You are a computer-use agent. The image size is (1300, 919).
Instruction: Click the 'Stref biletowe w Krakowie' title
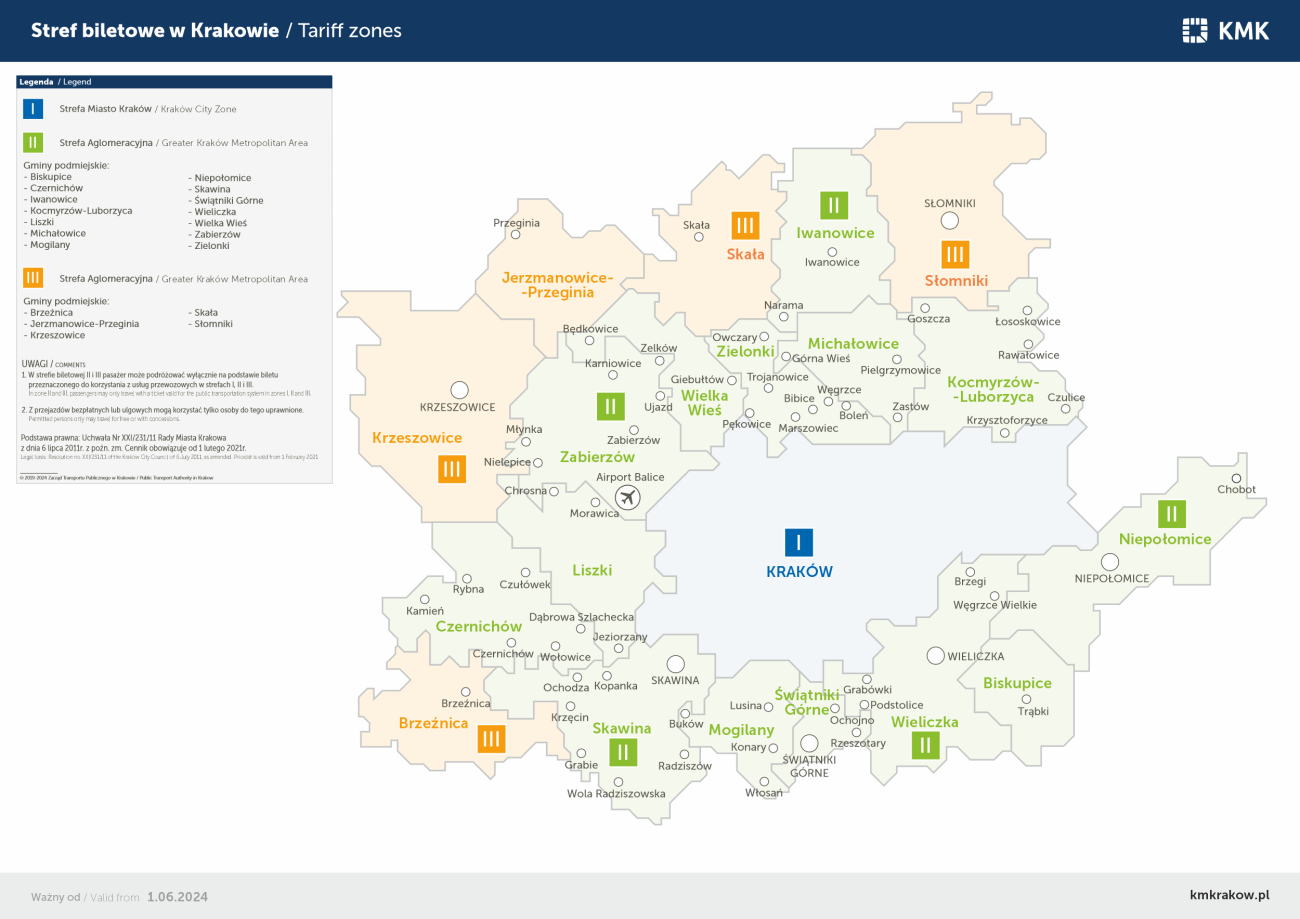(x=155, y=31)
